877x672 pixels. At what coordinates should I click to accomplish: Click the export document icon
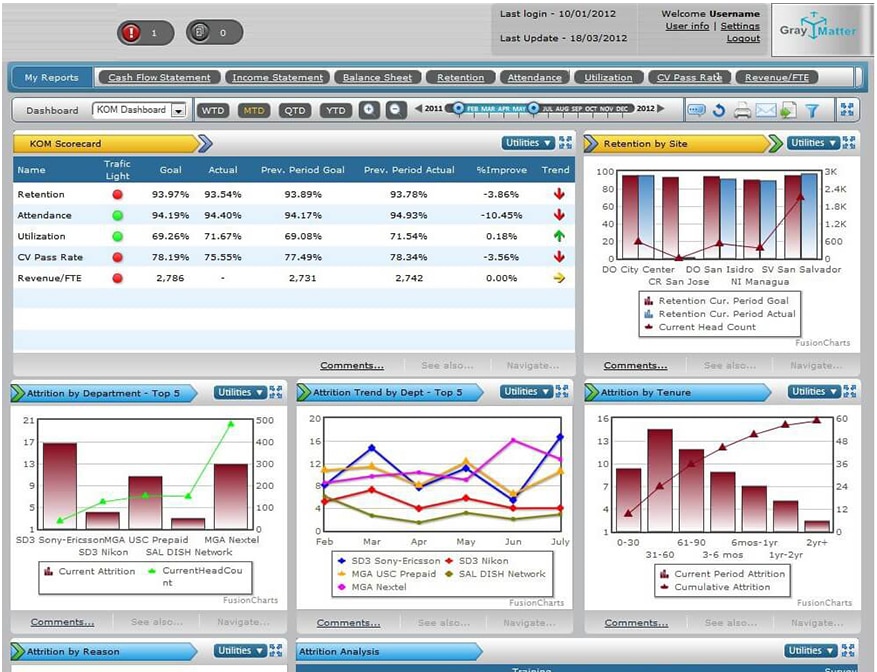pos(789,110)
